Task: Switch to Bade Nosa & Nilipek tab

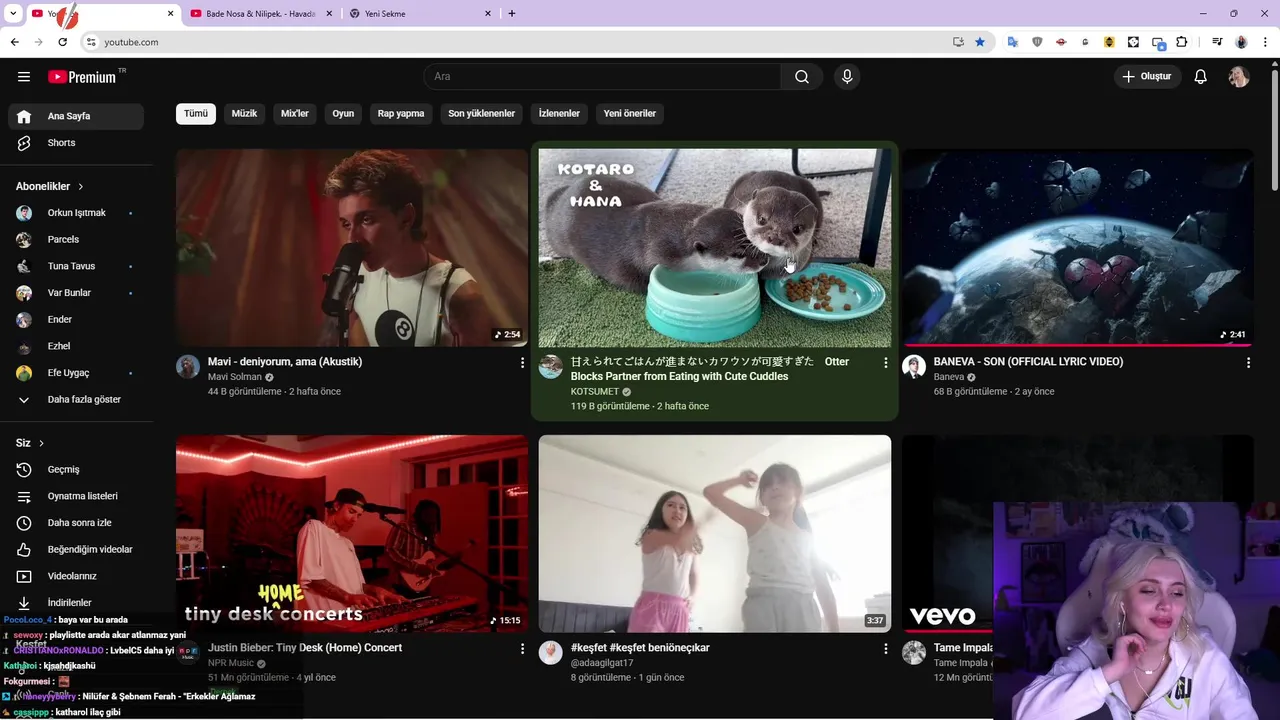Action: point(260,14)
